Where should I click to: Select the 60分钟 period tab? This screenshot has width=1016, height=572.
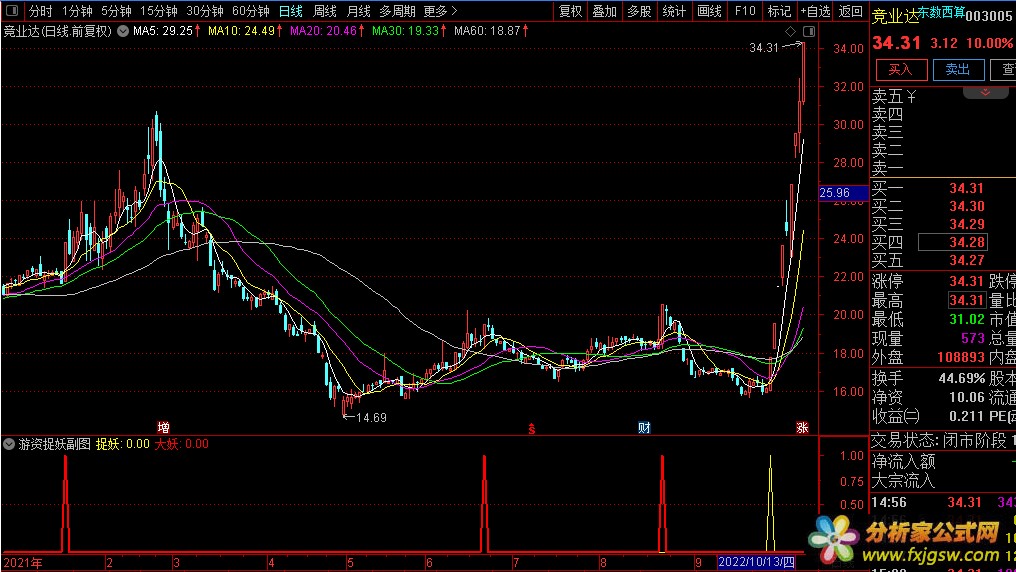click(x=251, y=11)
